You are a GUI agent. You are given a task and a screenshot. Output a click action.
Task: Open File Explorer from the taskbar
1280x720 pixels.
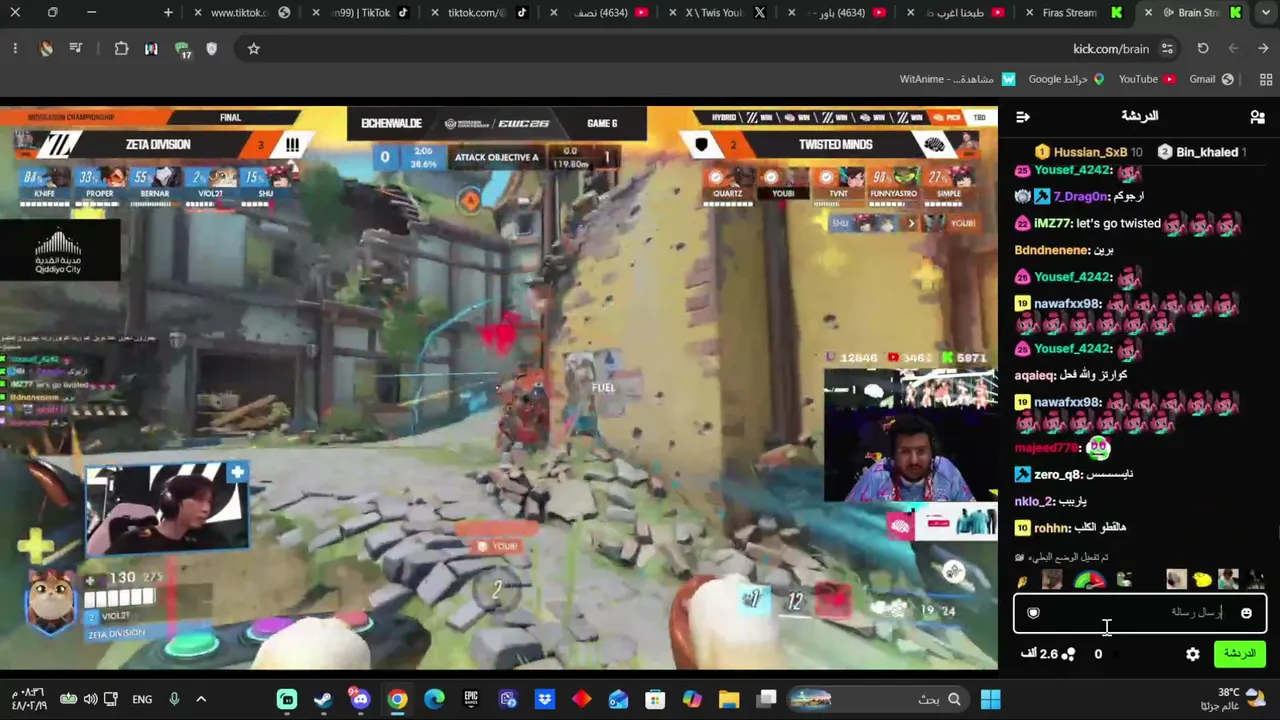pyautogui.click(x=729, y=699)
